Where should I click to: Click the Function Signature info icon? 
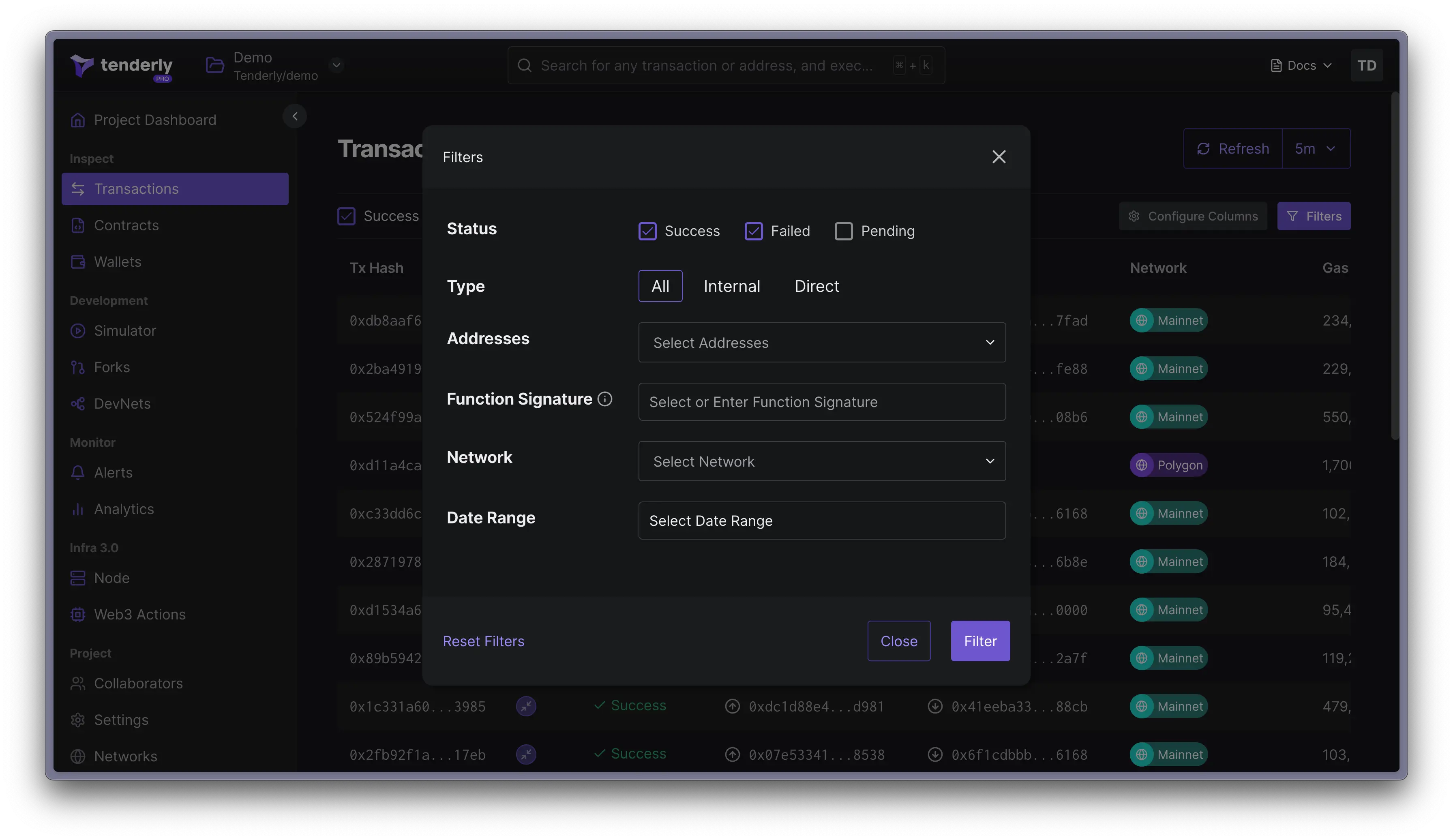605,399
